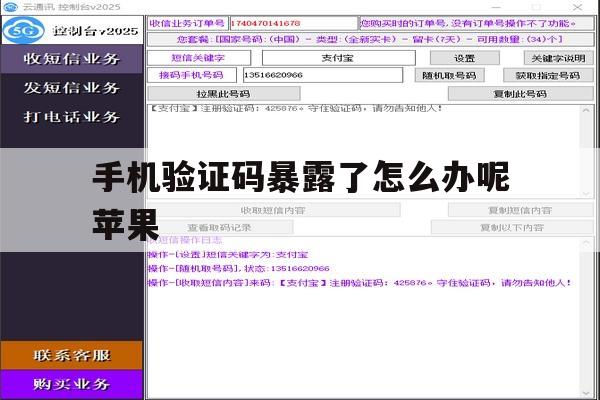Click the 联系客服 button
Screen dimensions: 600x400
[72, 355]
